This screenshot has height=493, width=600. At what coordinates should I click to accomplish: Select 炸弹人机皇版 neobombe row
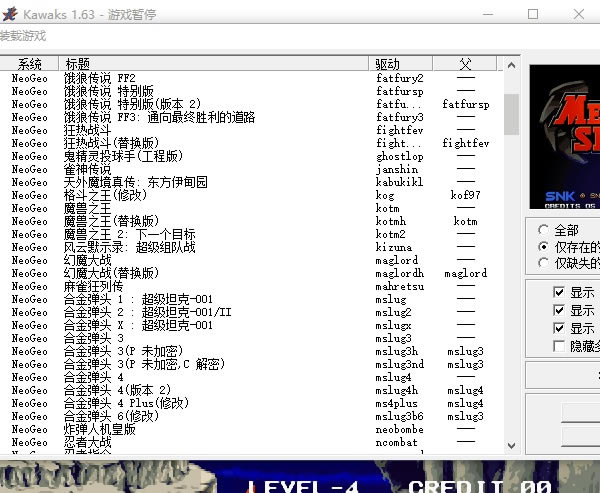pyautogui.click(x=251, y=429)
